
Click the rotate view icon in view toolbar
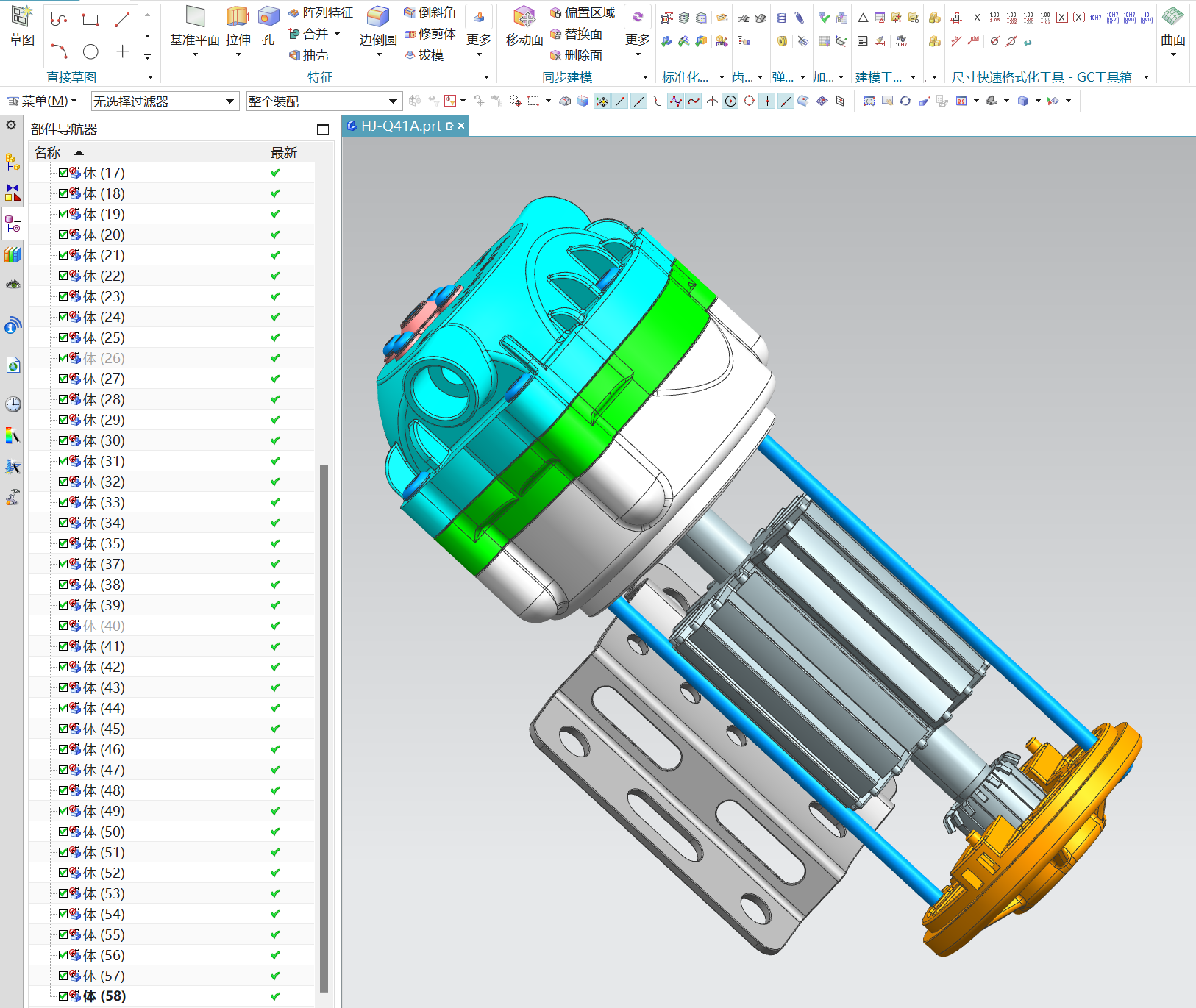click(905, 101)
